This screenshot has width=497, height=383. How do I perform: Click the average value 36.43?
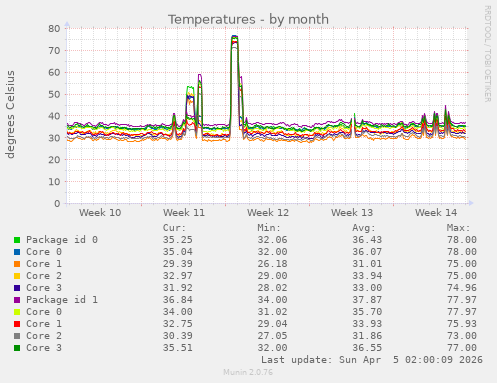pos(367,240)
